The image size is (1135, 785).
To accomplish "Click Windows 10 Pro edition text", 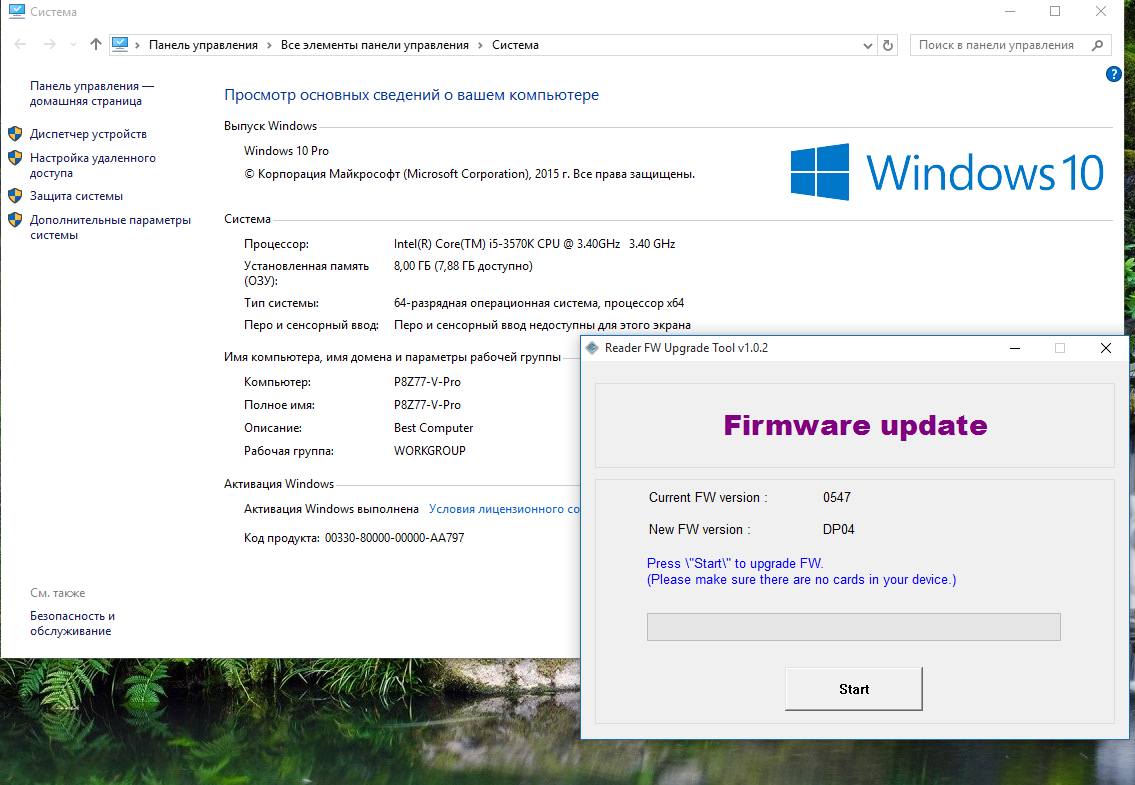I will 286,151.
